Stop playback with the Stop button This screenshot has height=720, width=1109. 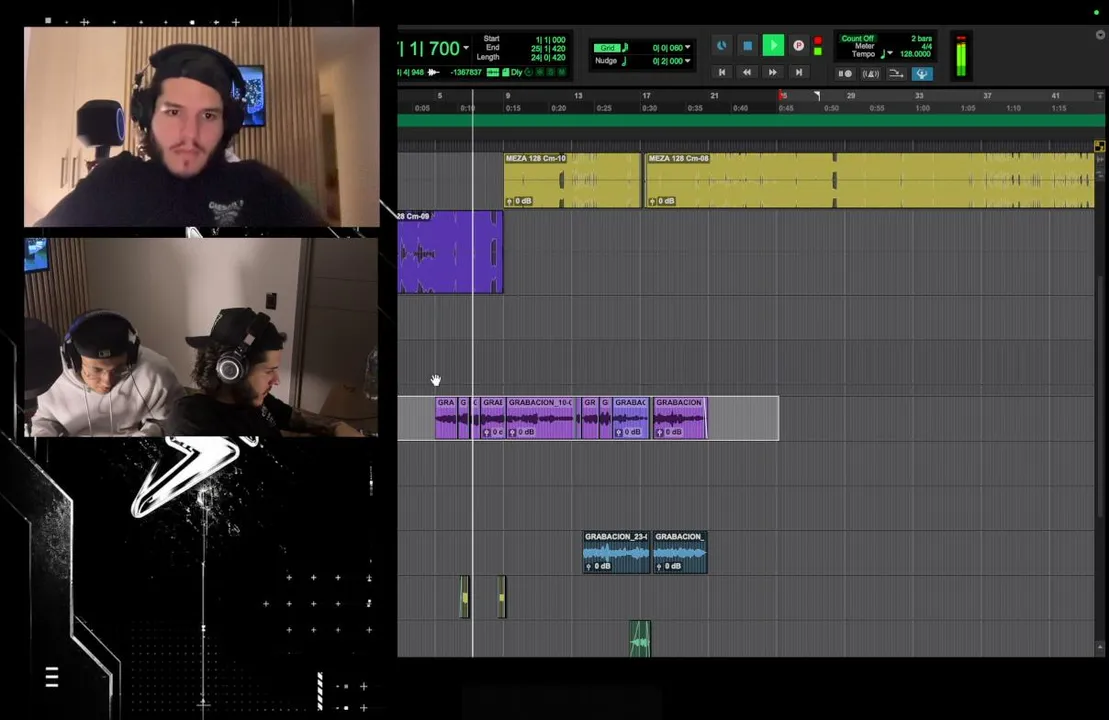(x=748, y=45)
